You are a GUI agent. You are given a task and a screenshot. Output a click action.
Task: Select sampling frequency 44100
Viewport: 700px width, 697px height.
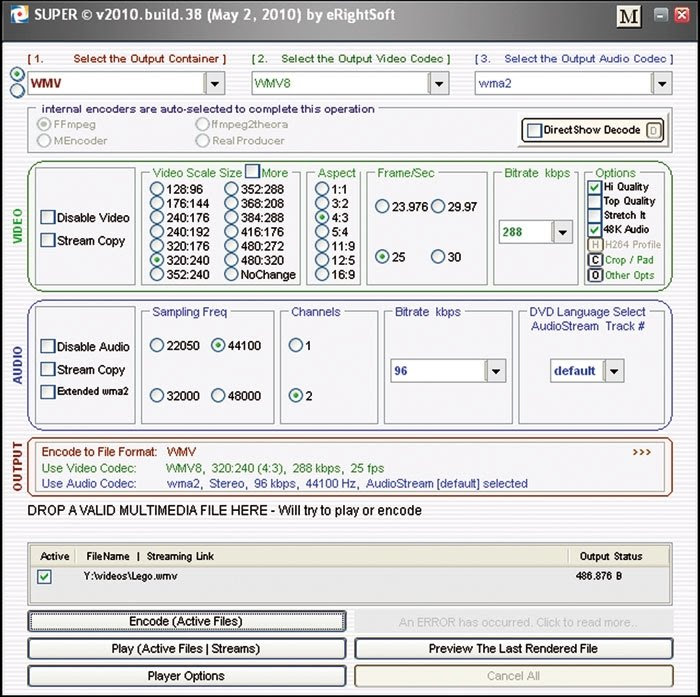pos(218,345)
